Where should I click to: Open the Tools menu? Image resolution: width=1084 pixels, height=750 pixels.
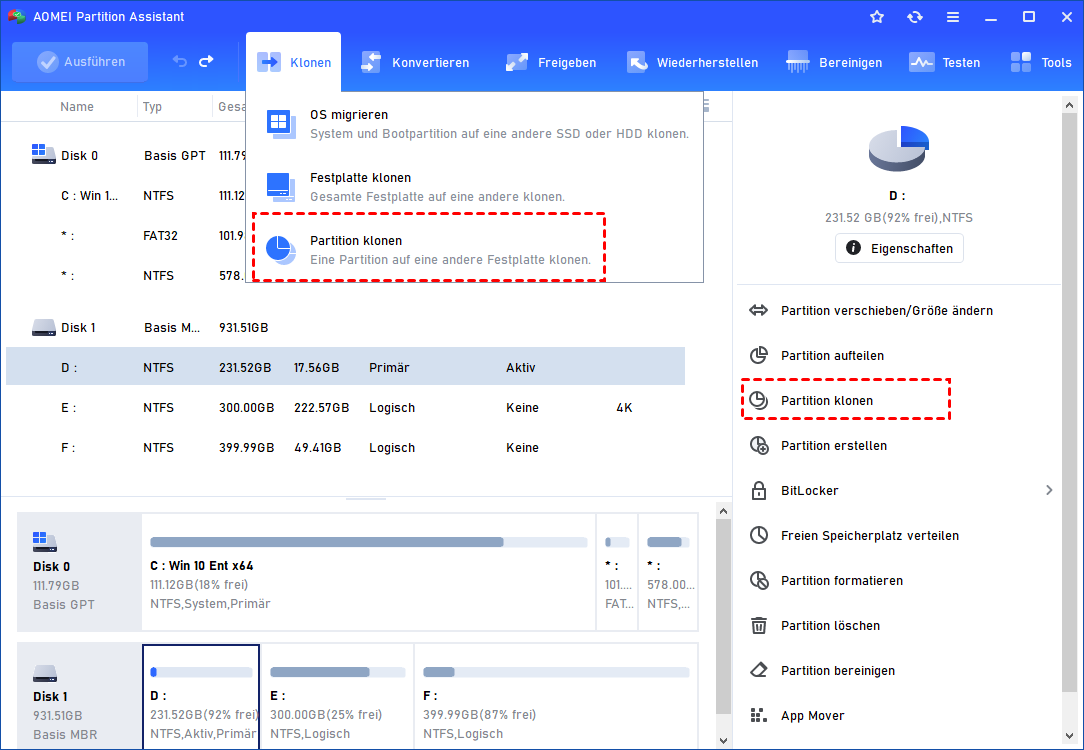(x=1041, y=62)
